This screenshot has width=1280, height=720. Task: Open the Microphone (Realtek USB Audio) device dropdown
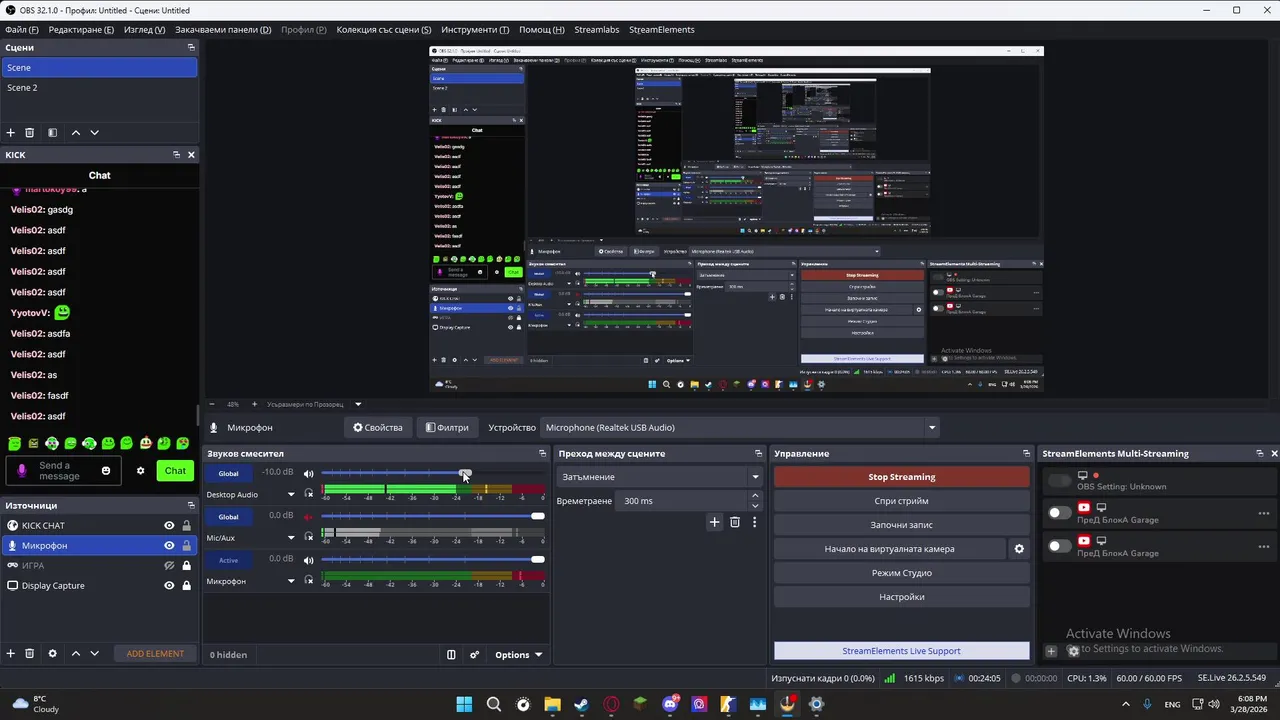click(x=740, y=428)
